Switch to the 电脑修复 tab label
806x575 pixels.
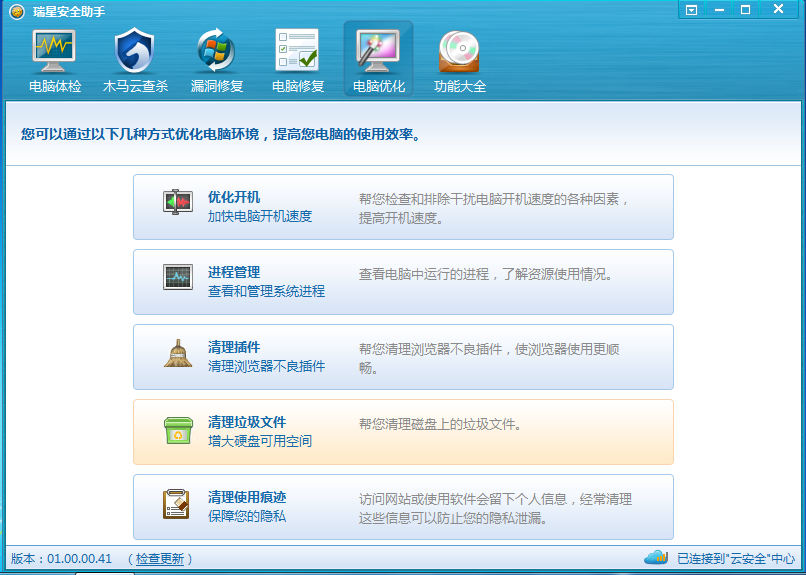pos(298,86)
